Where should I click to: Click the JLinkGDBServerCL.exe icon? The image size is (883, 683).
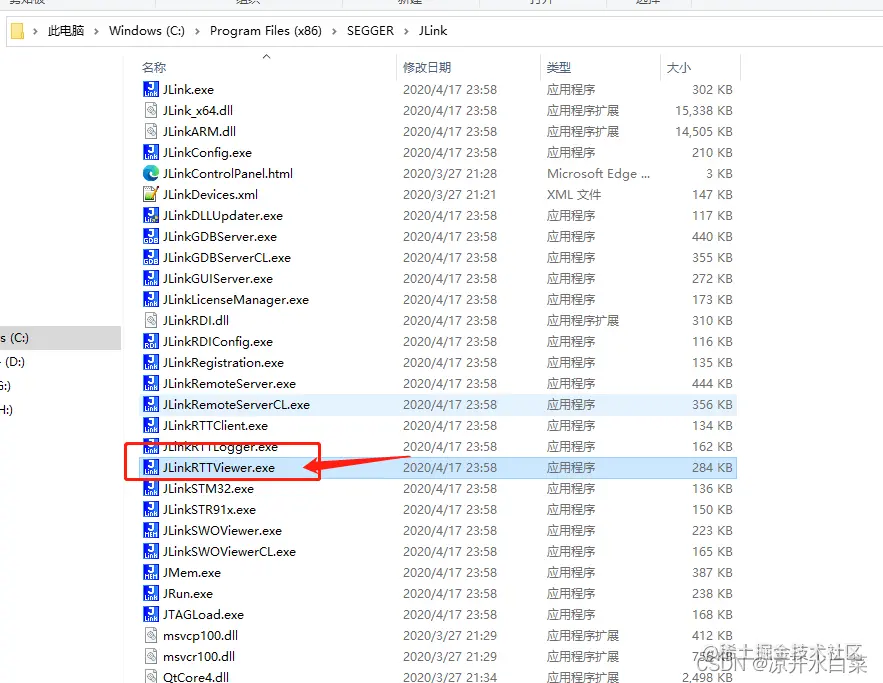[x=151, y=257]
